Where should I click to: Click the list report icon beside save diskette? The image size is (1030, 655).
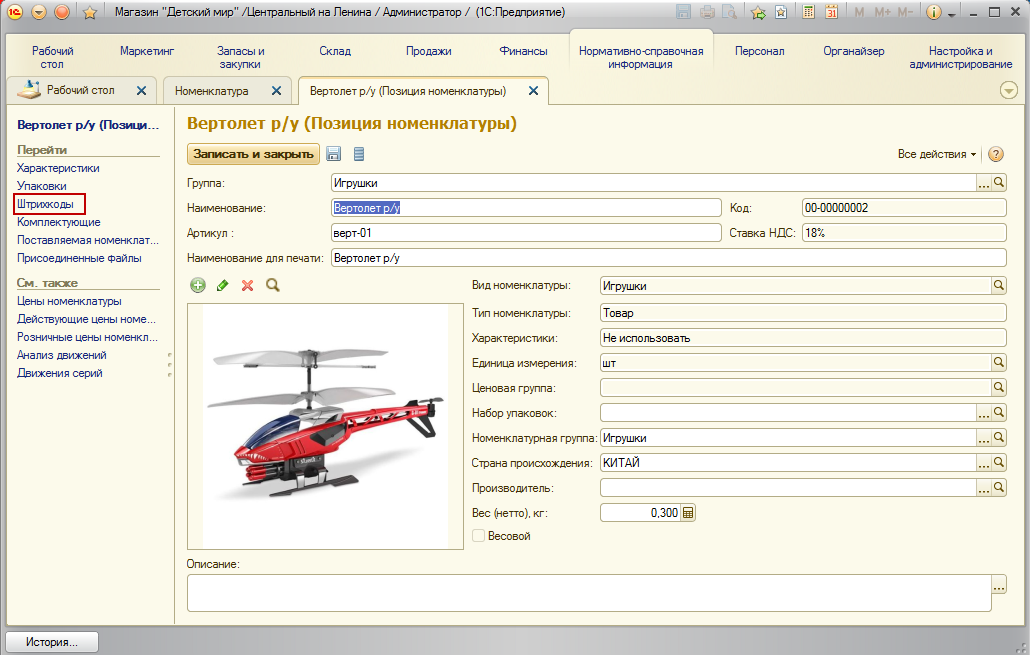359,154
